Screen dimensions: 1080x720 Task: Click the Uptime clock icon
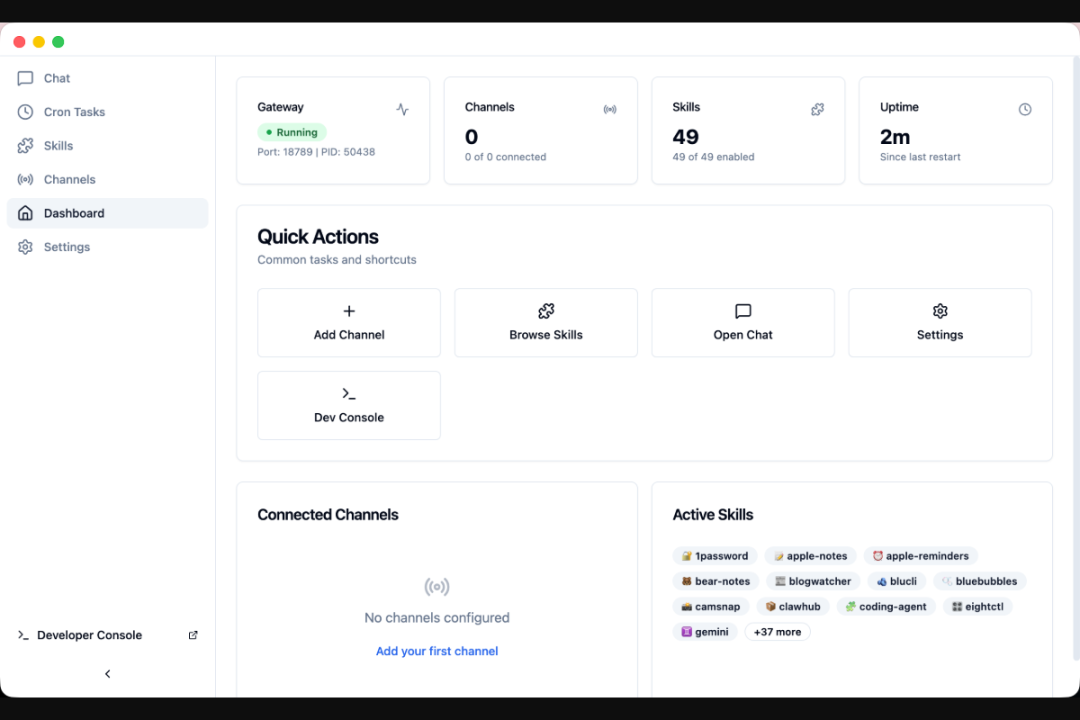pos(1025,109)
